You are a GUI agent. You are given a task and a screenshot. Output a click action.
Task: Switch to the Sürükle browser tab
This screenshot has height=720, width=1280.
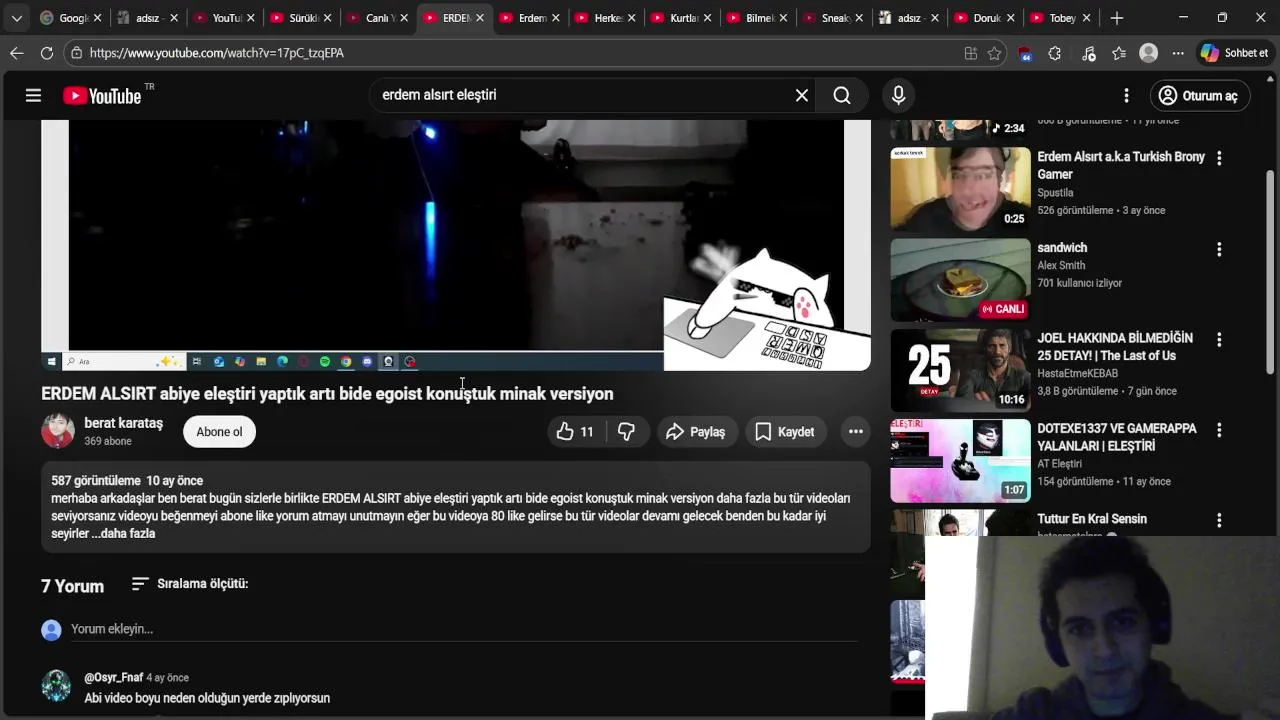[293, 18]
